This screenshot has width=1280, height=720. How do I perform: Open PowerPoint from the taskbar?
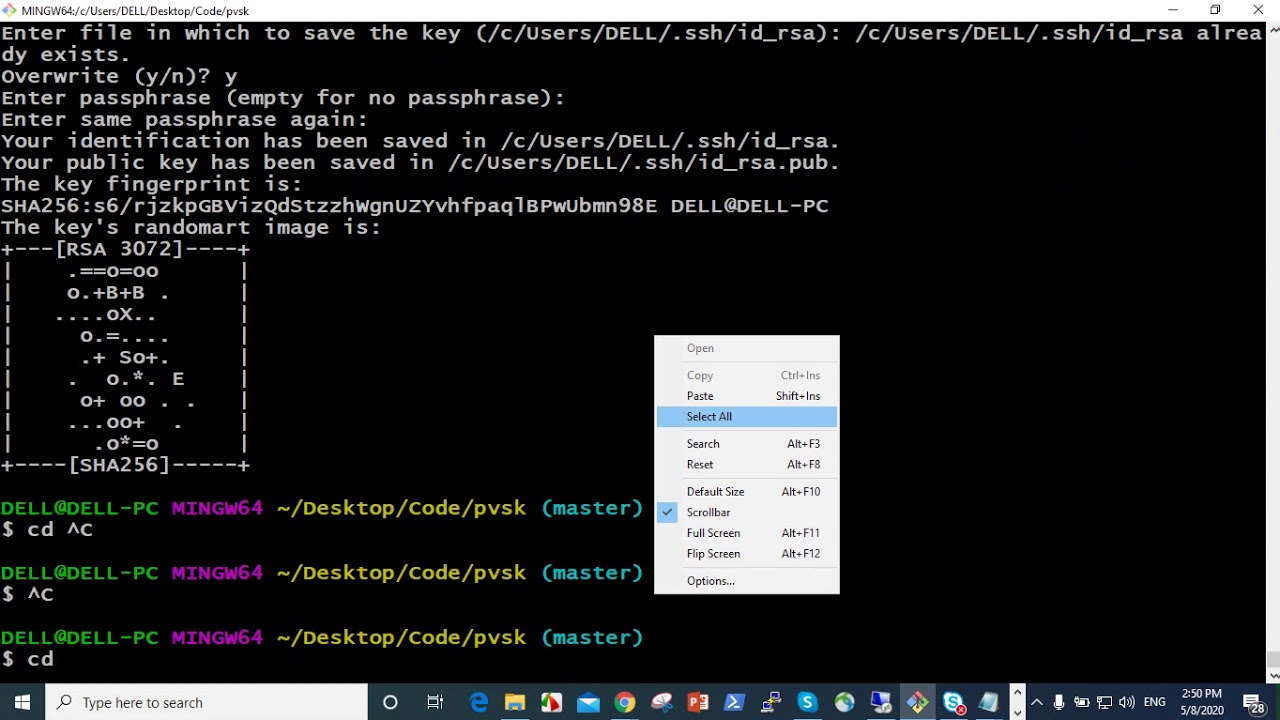point(698,702)
